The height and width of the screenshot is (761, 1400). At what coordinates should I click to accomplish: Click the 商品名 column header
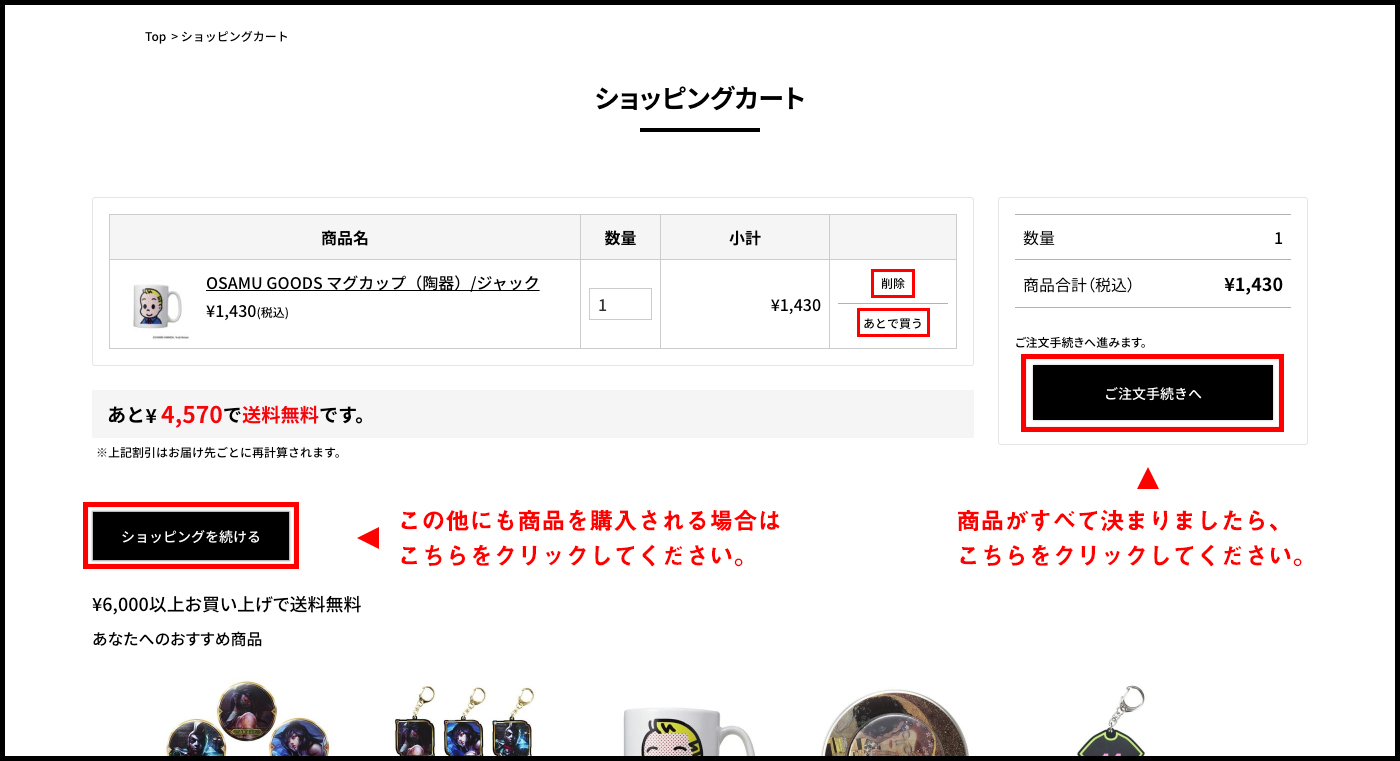345,238
